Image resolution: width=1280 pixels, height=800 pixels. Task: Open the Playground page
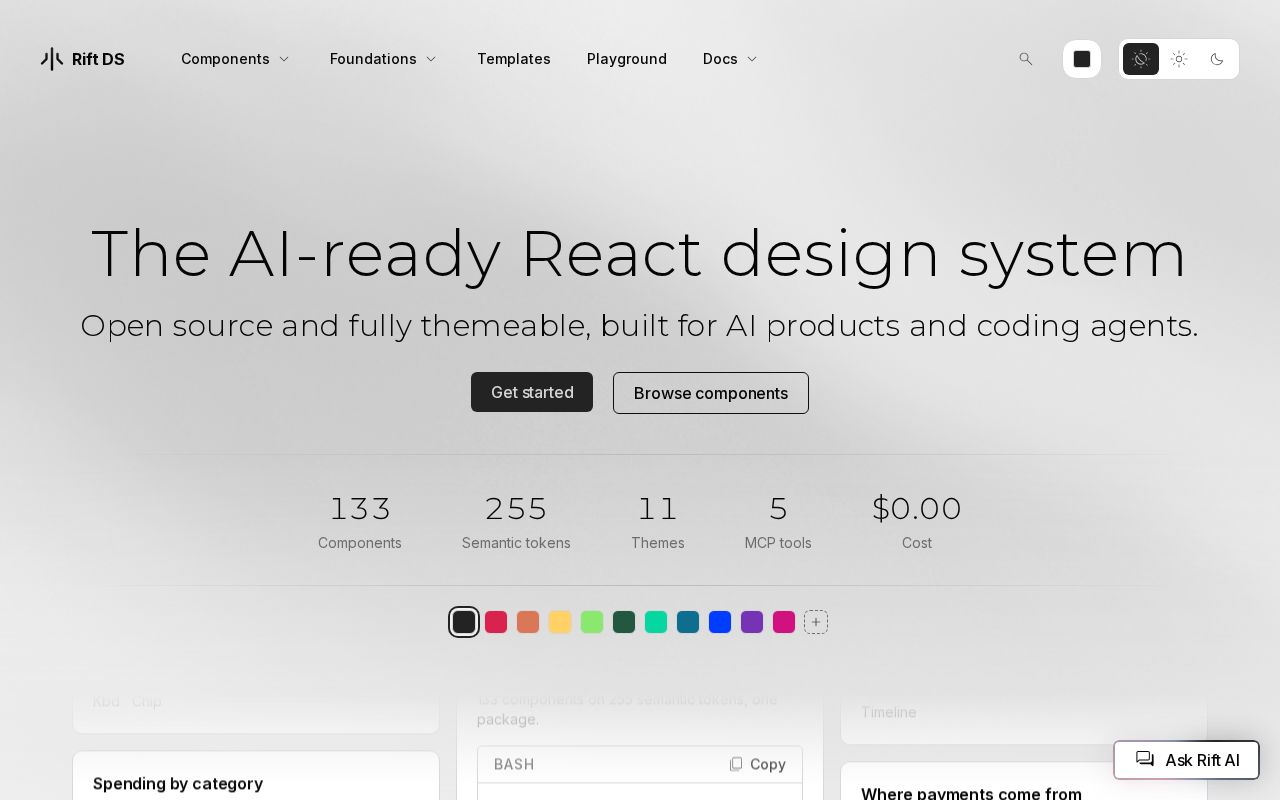[627, 59]
